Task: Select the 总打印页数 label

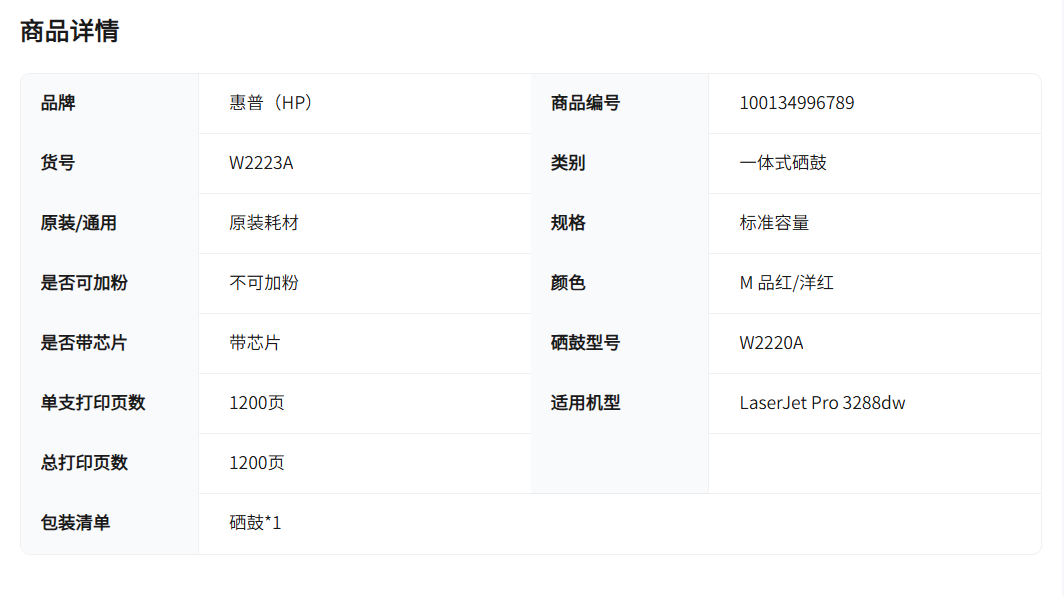Action: point(84,463)
